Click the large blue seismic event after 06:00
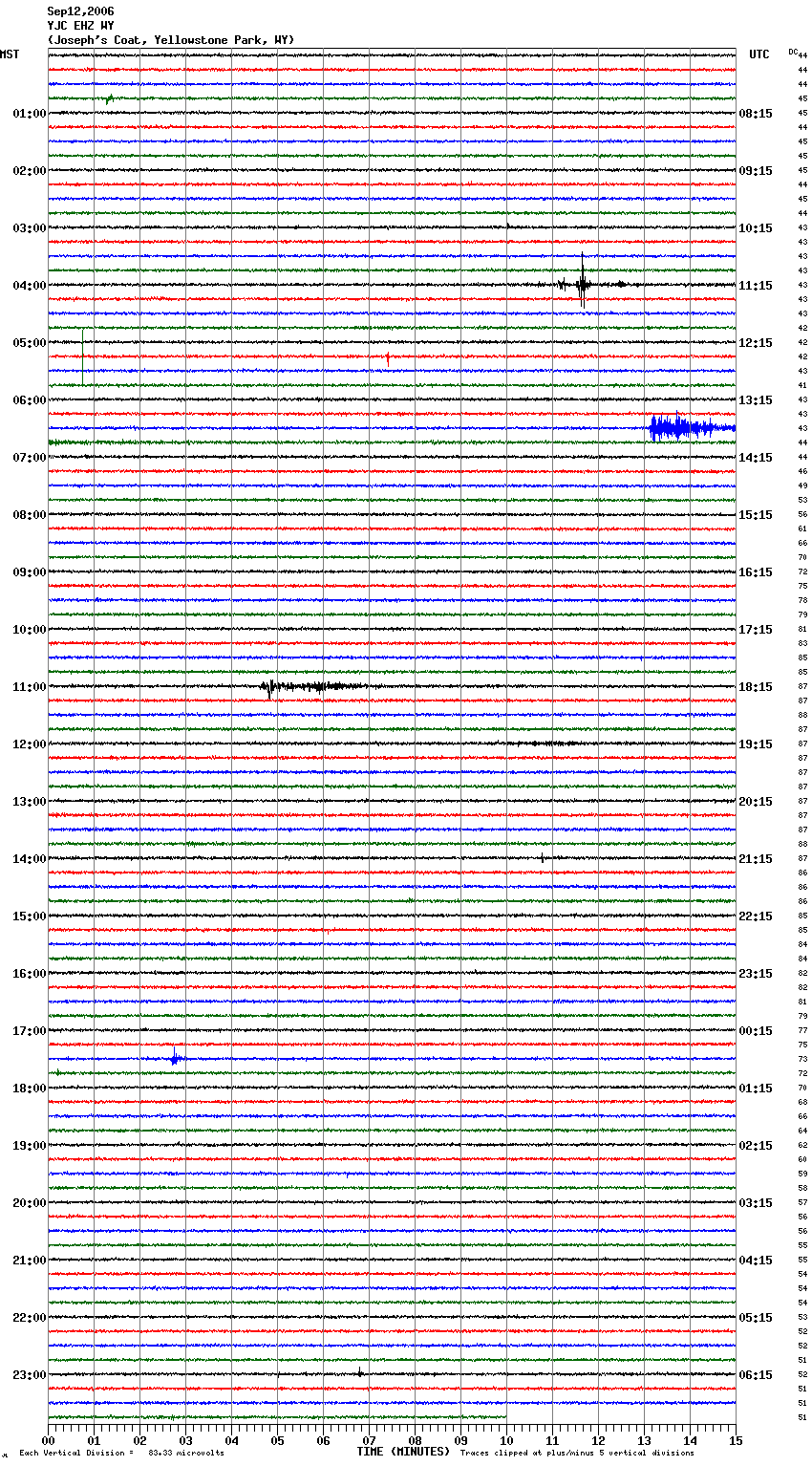The width and height of the screenshot is (812, 1466). (x=692, y=427)
